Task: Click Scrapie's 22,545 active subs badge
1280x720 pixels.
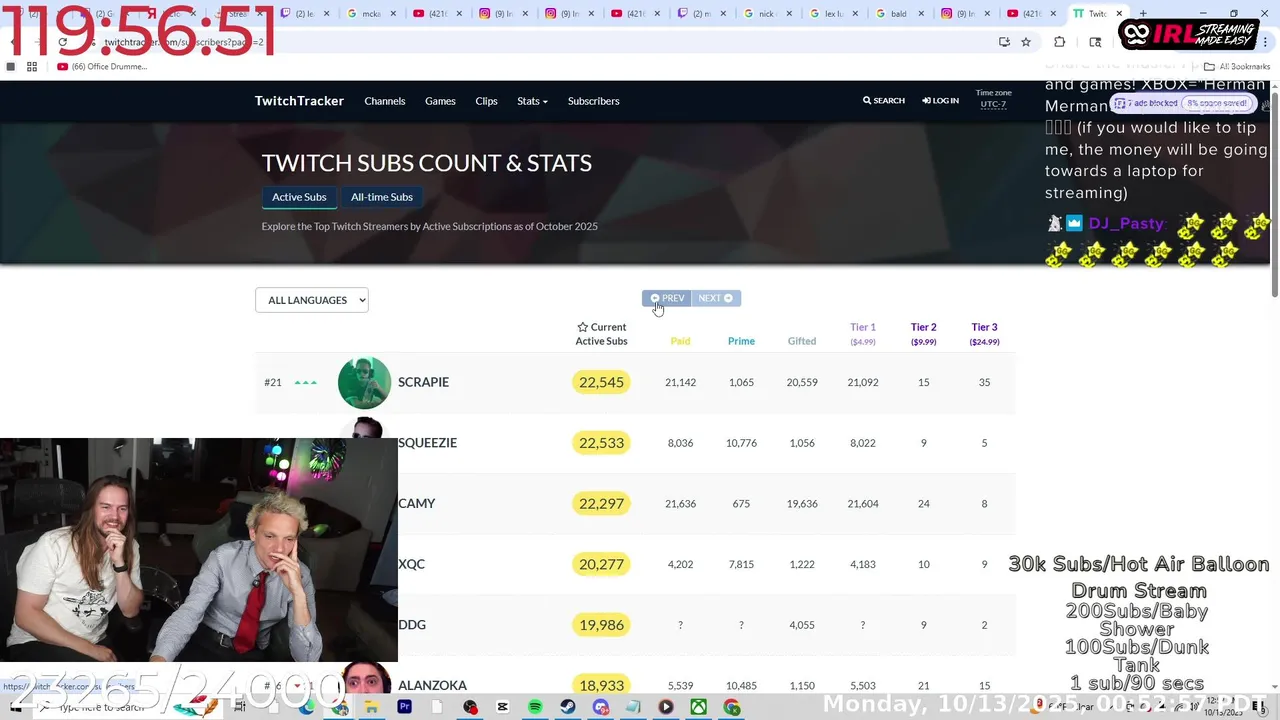Action: click(601, 382)
